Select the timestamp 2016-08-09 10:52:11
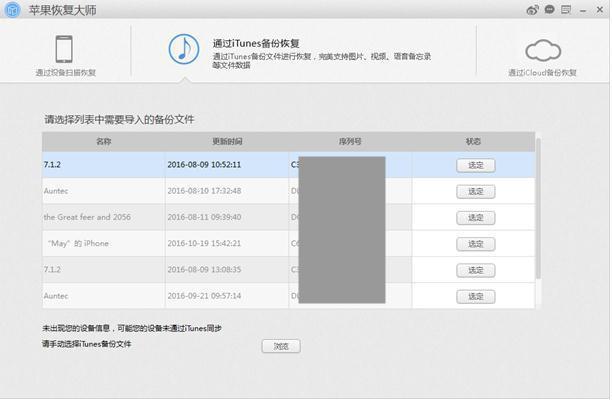This screenshot has width=612, height=400. [204, 165]
